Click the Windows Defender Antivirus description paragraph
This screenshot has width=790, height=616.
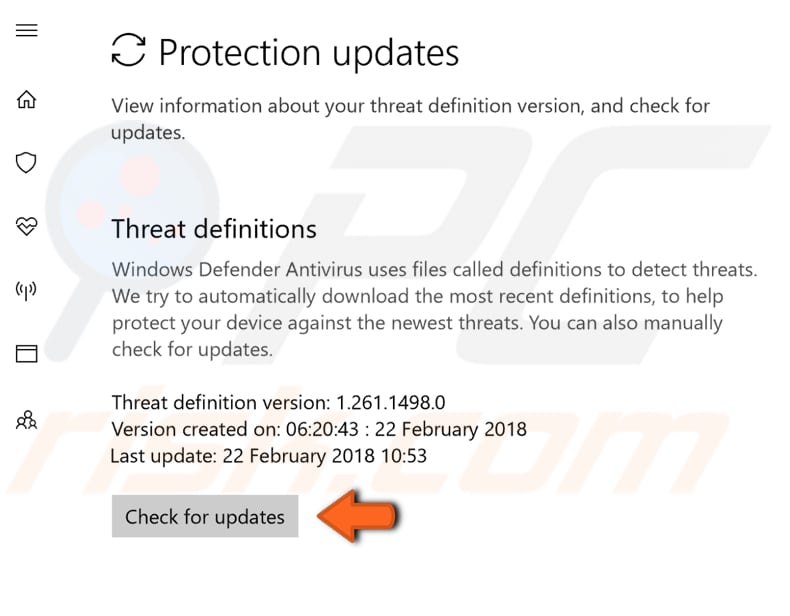[x=434, y=310]
